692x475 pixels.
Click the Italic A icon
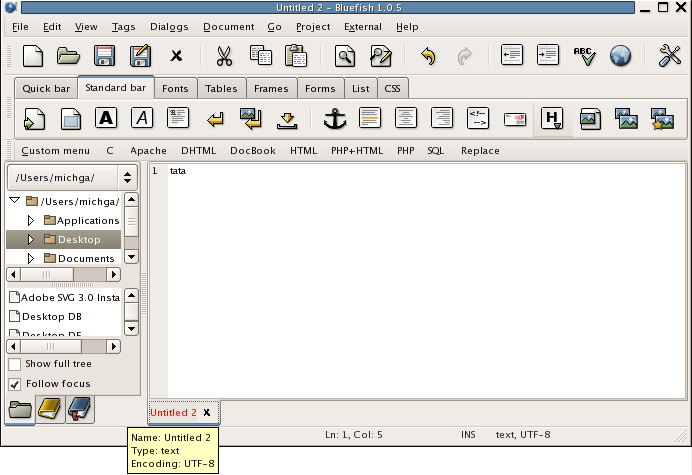point(143,119)
